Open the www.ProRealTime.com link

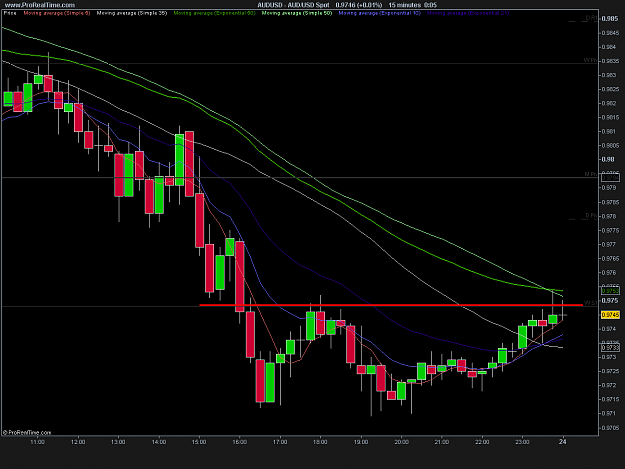click(x=40, y=5)
